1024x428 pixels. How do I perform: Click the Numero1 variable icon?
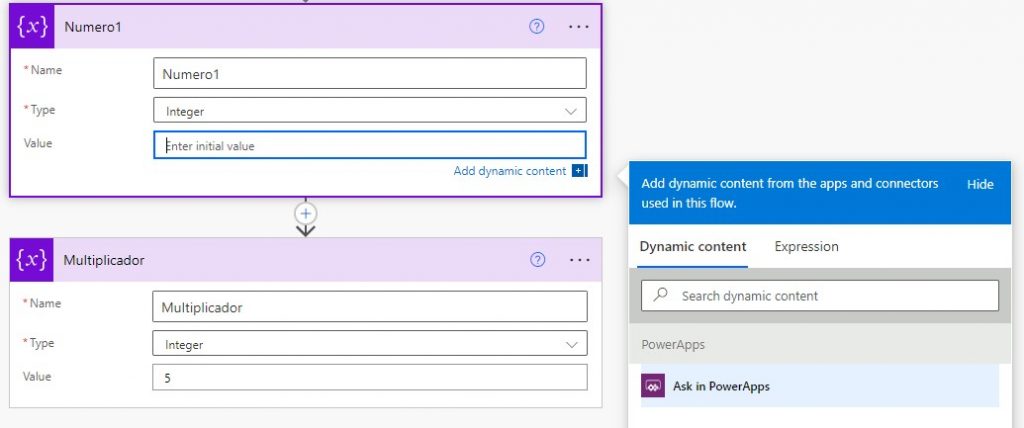point(32,27)
